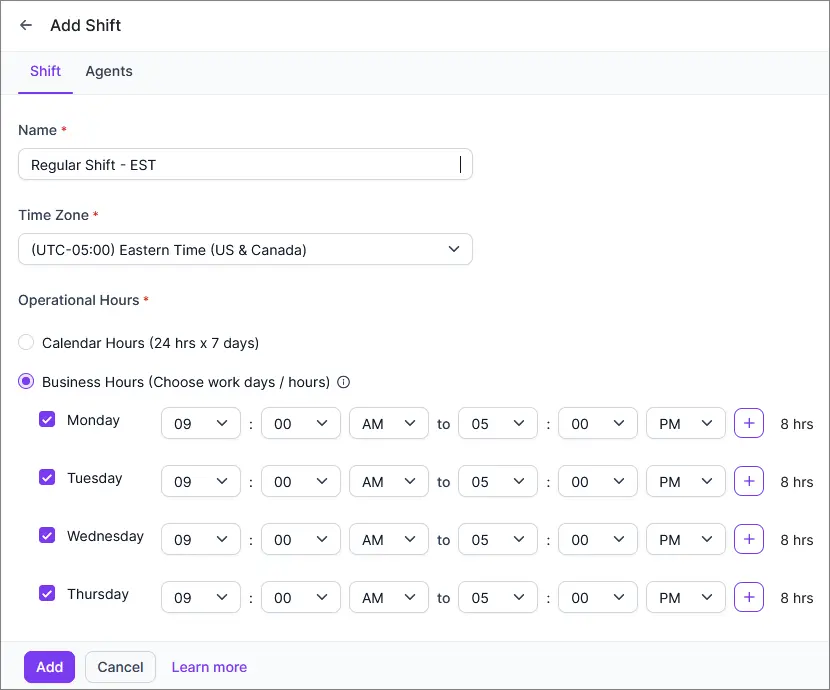Click the Thursday 8 hrs total
This screenshot has width=830, height=690.
pyautogui.click(x=797, y=598)
